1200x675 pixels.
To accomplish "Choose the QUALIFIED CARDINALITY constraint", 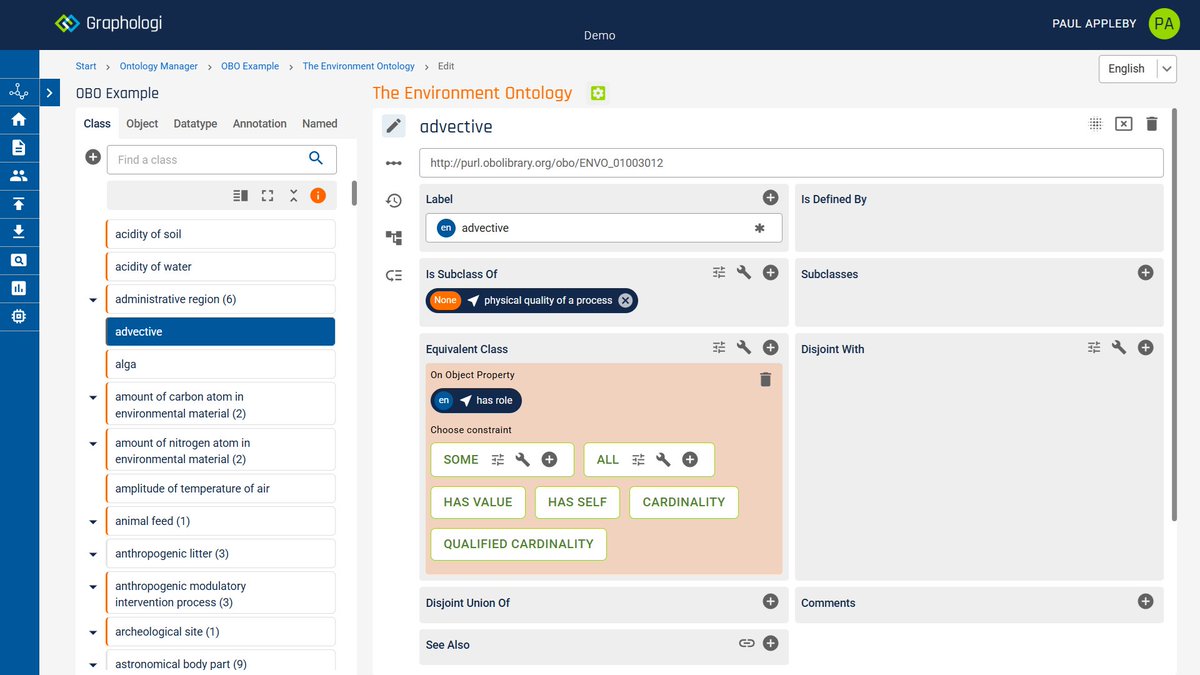I will click(x=519, y=544).
